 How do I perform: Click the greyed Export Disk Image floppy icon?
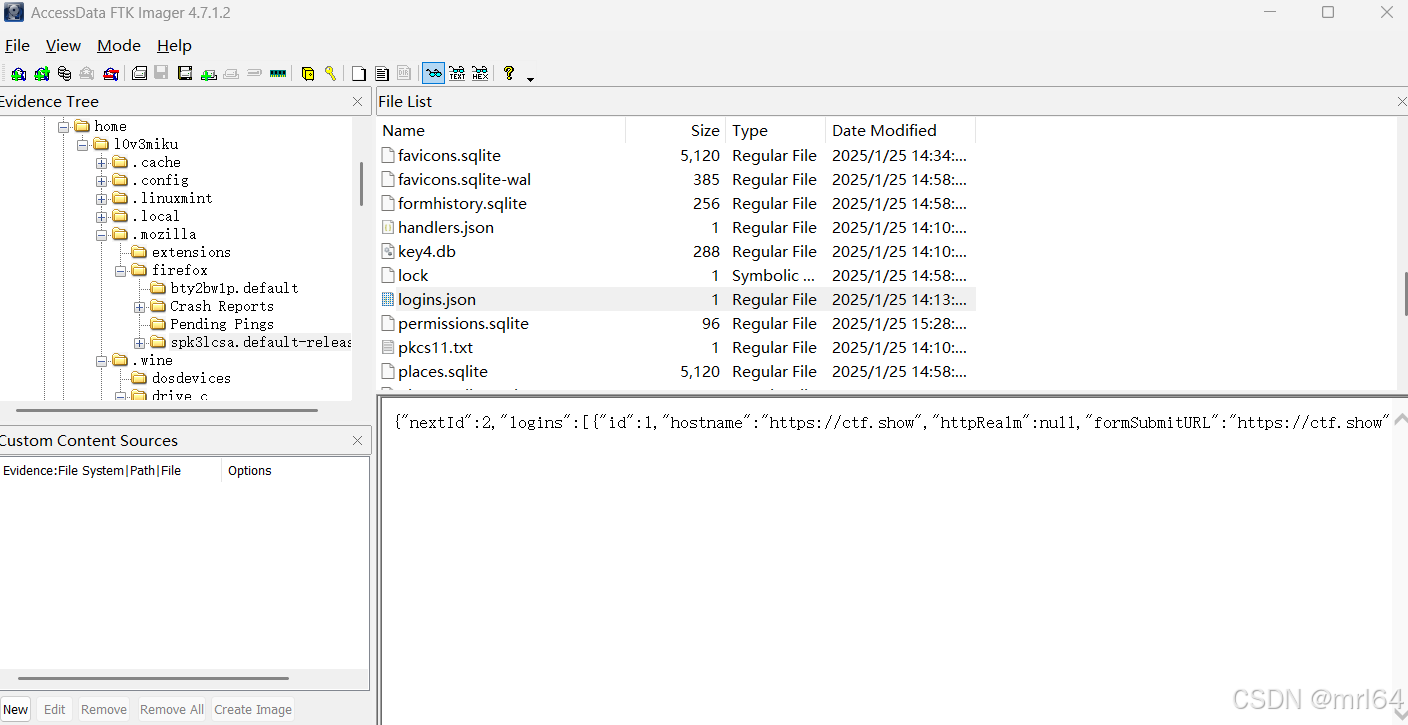[161, 73]
